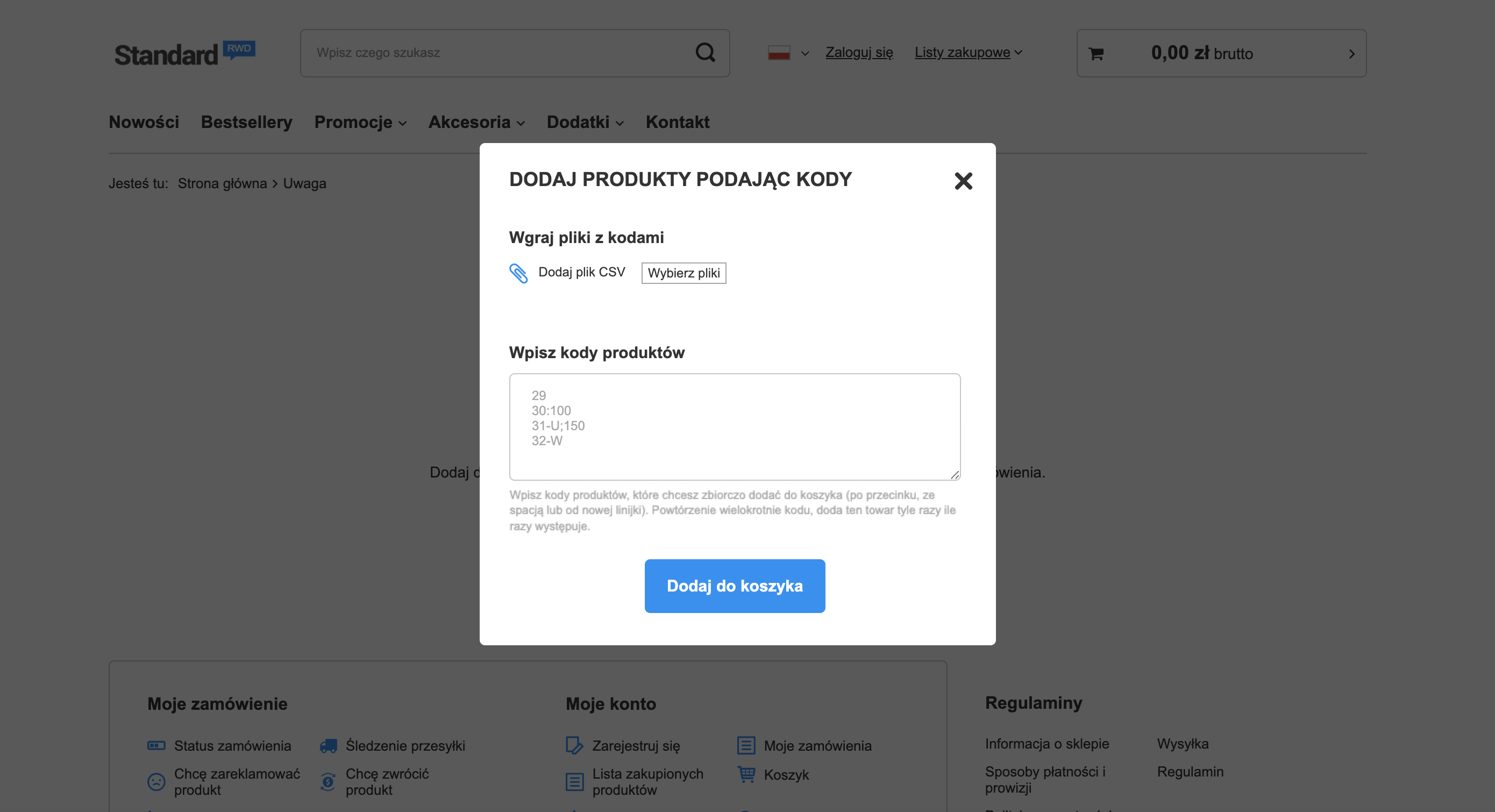1495x812 pixels.
Task: Click the Wybierz pliki file button
Action: coord(683,273)
